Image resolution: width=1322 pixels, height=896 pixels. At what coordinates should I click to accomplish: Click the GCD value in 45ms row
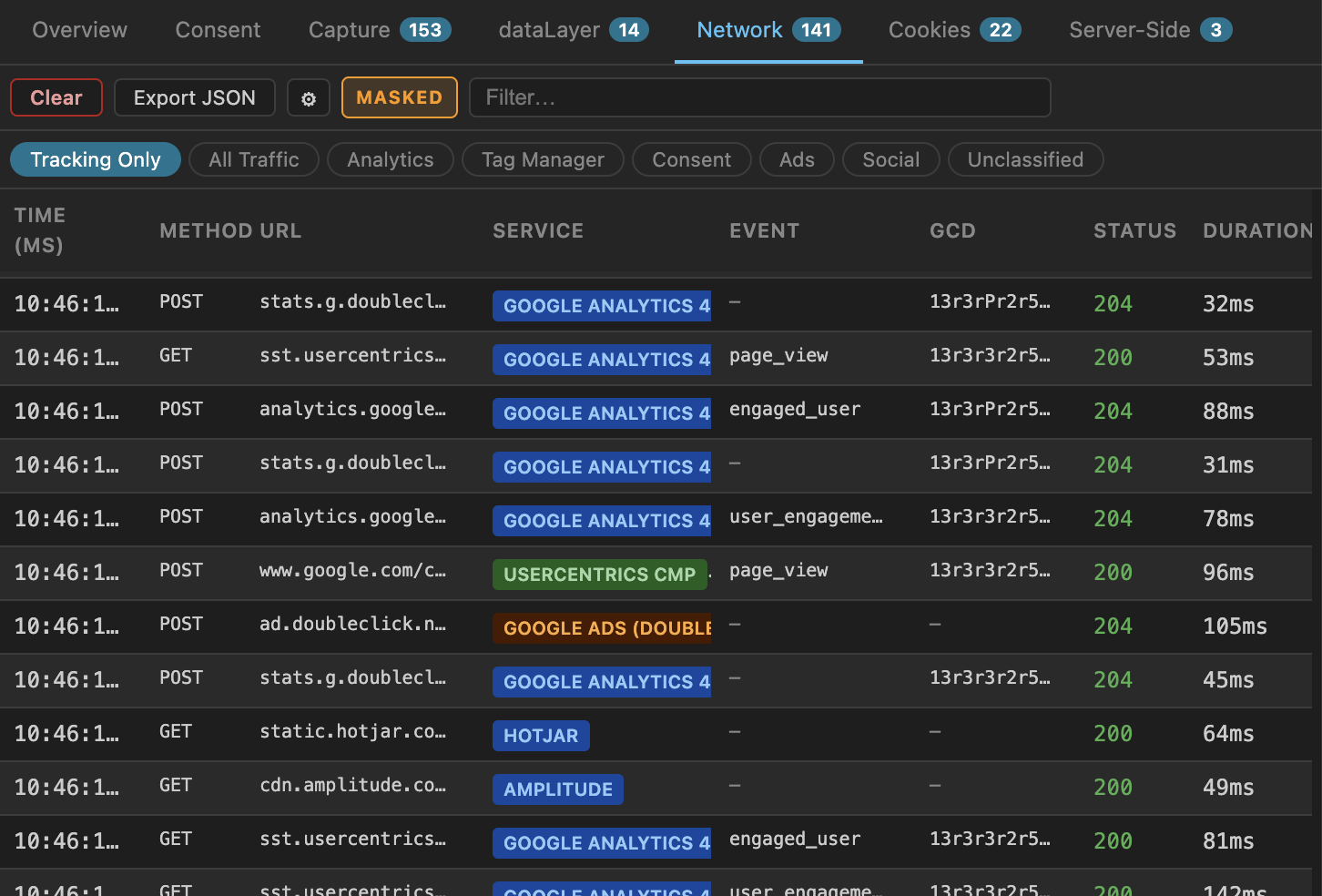pos(990,678)
